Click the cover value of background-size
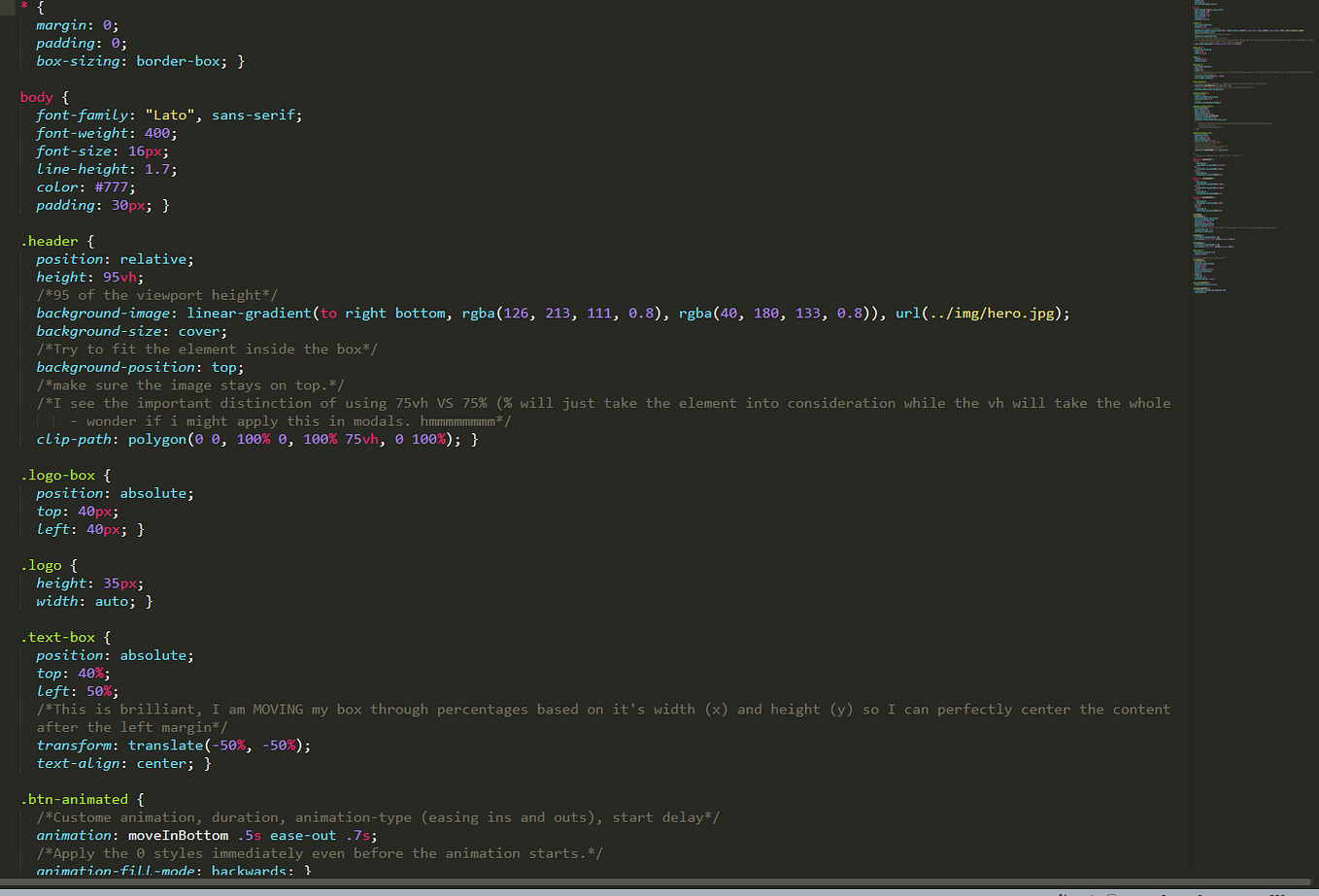This screenshot has width=1319, height=896. tap(200, 330)
